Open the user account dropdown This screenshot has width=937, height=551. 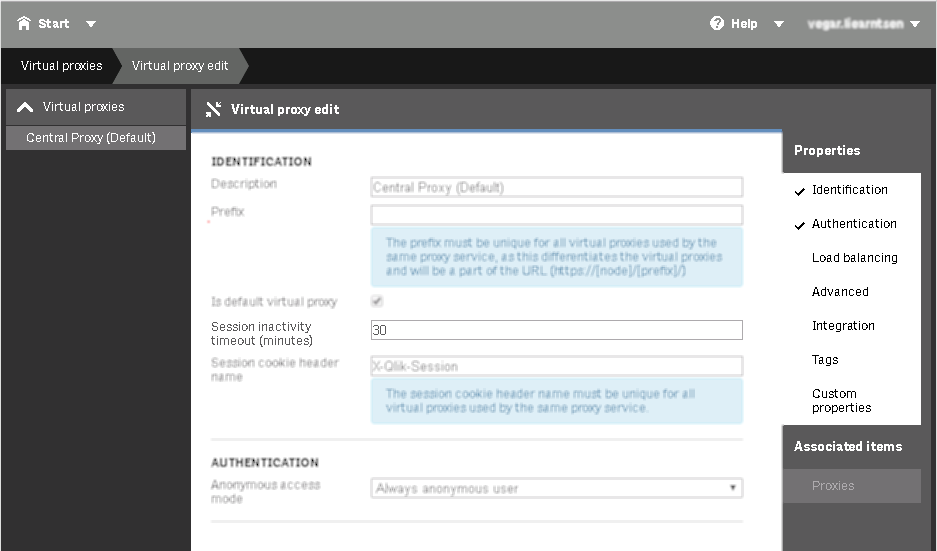[914, 24]
